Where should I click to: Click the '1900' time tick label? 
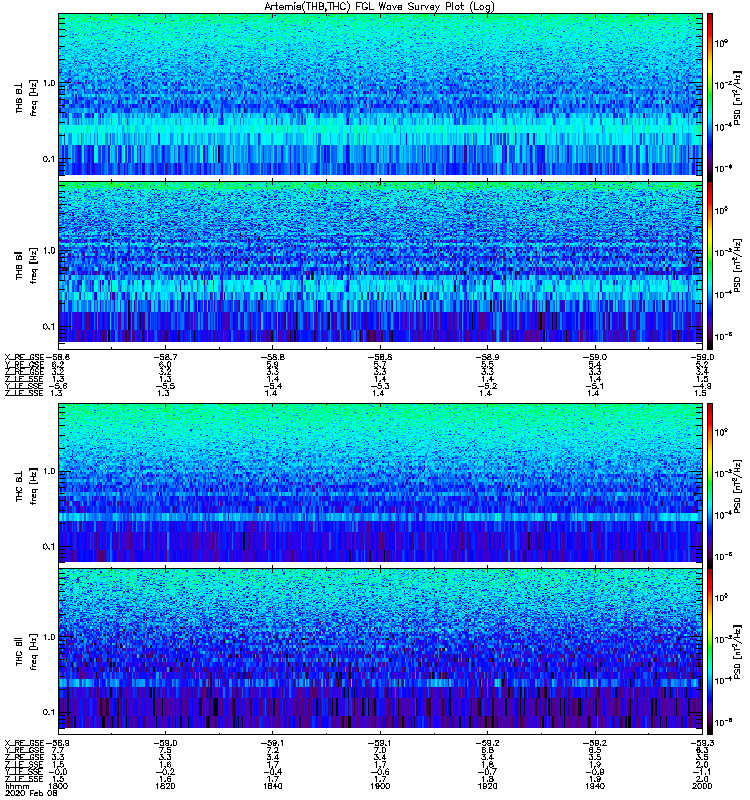[380, 786]
